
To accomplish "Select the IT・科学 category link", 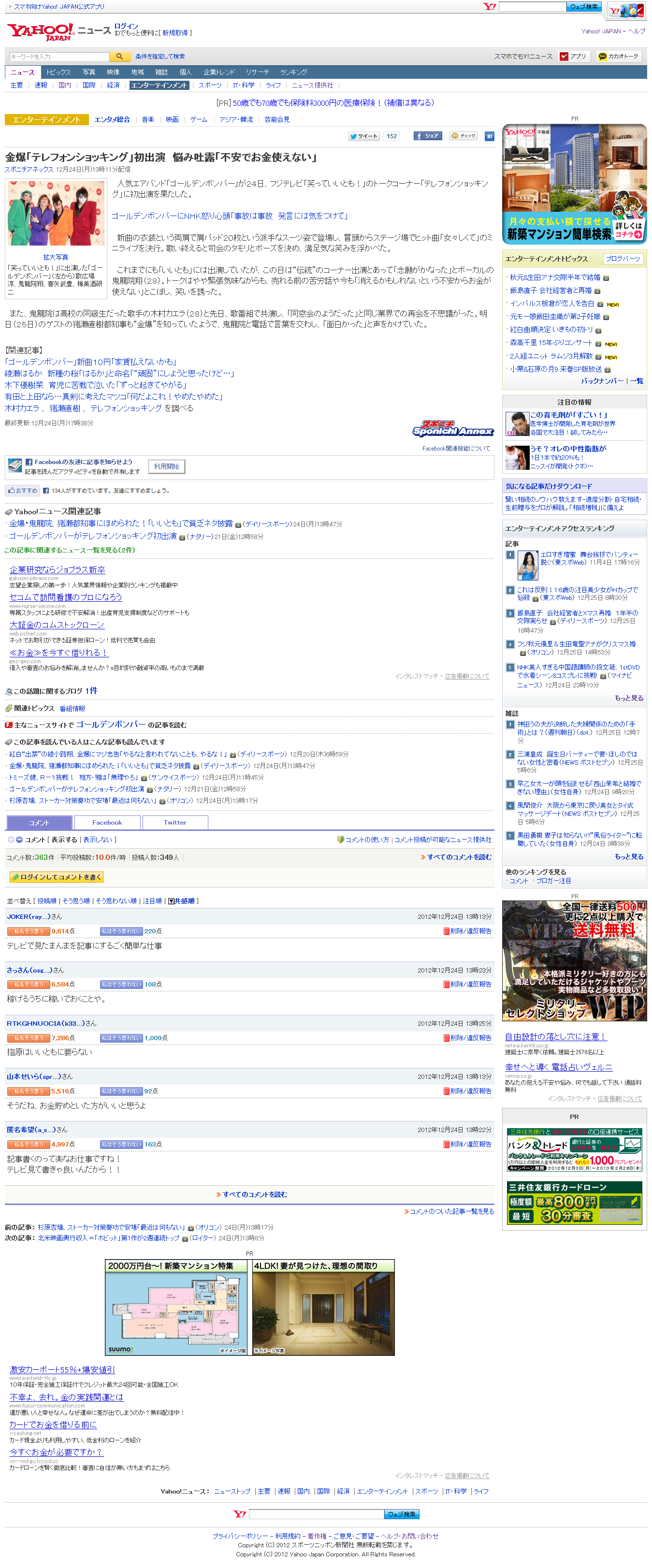I will click(244, 86).
